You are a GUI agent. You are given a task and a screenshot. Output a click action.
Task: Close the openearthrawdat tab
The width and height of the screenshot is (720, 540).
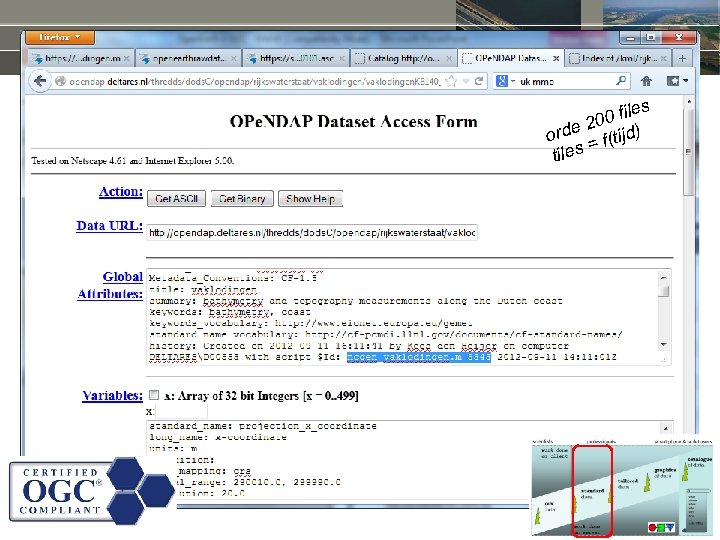pos(234,58)
